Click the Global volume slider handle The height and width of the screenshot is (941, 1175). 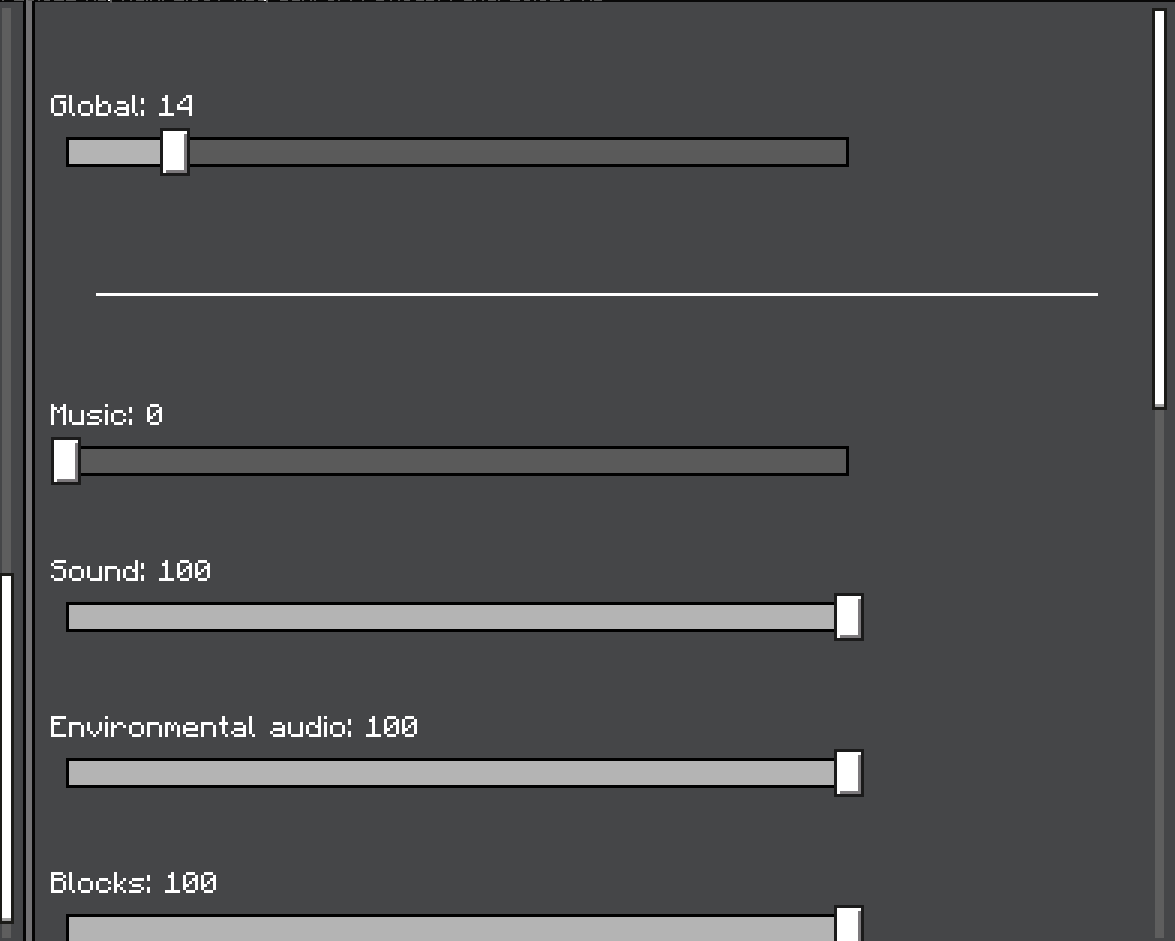[175, 152]
